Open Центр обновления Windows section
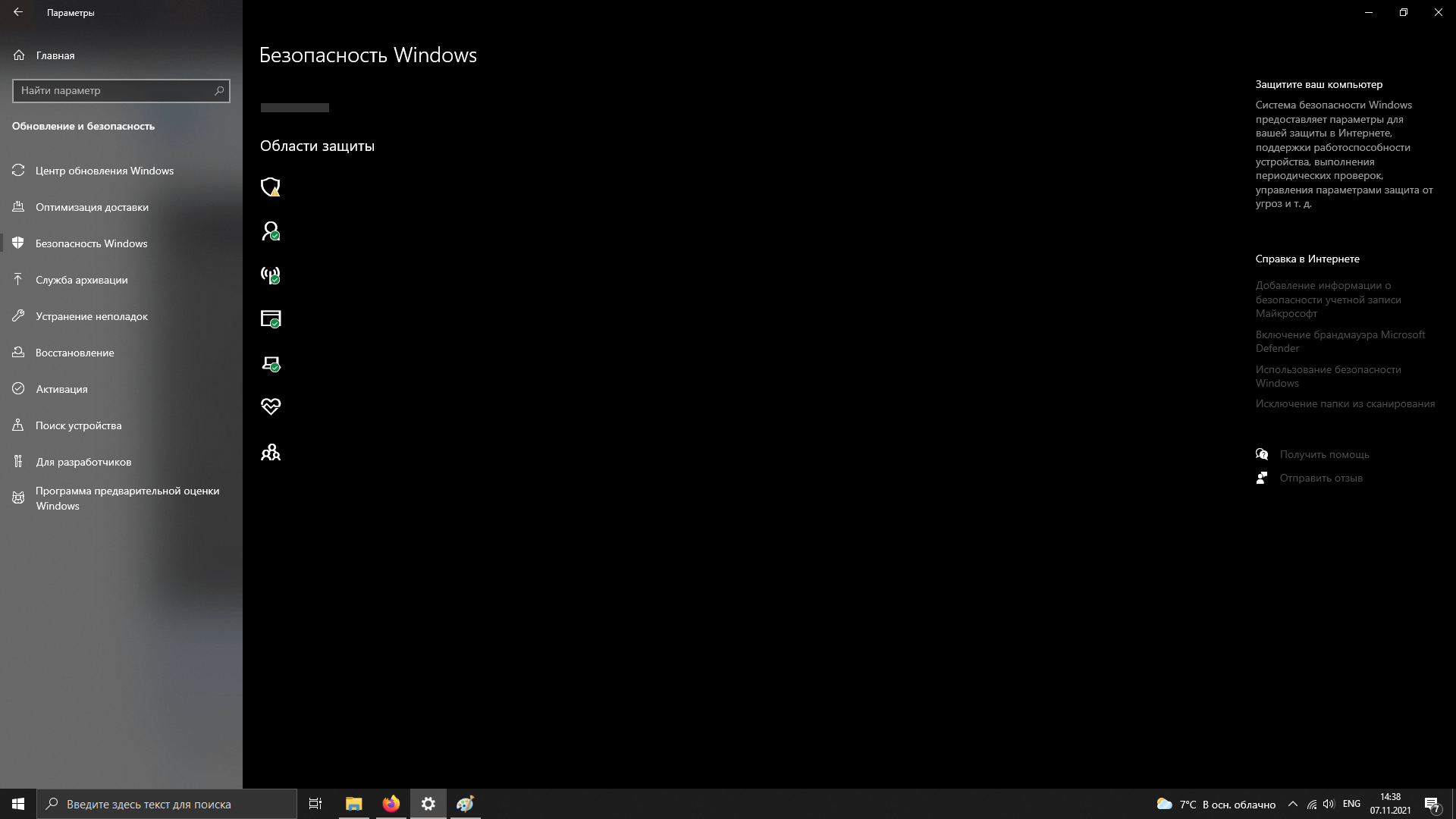Image resolution: width=1456 pixels, height=819 pixels. click(x=121, y=171)
